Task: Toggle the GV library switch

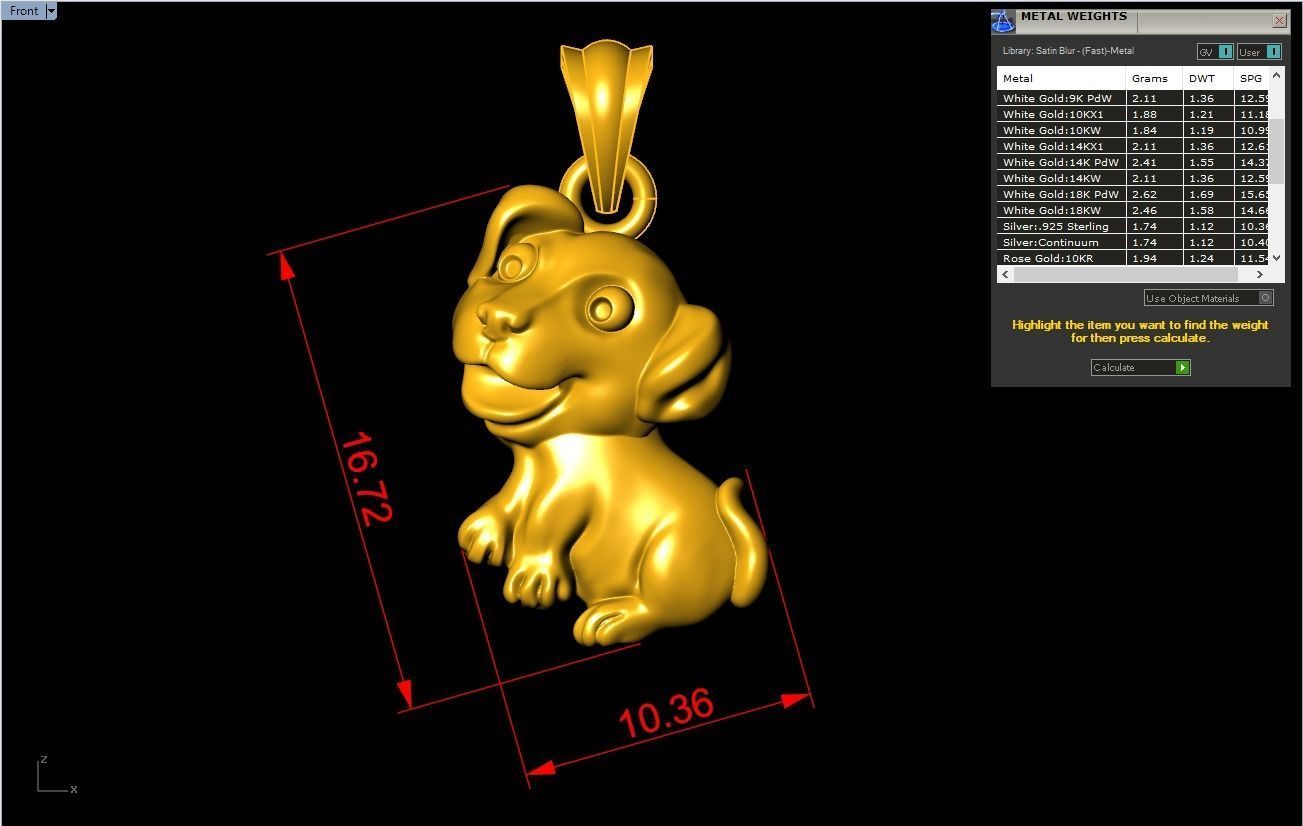Action: click(x=1214, y=52)
